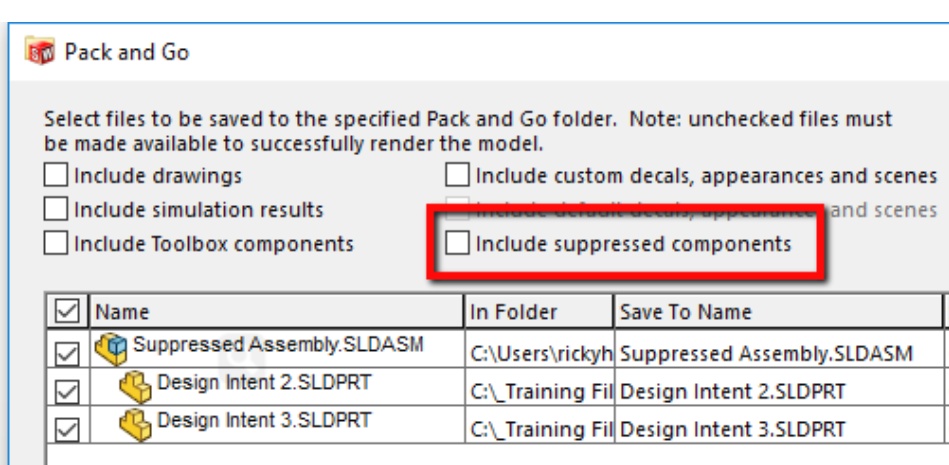The height and width of the screenshot is (465, 949).
Task: Check Include Toolbox components box
Action: click(x=56, y=243)
